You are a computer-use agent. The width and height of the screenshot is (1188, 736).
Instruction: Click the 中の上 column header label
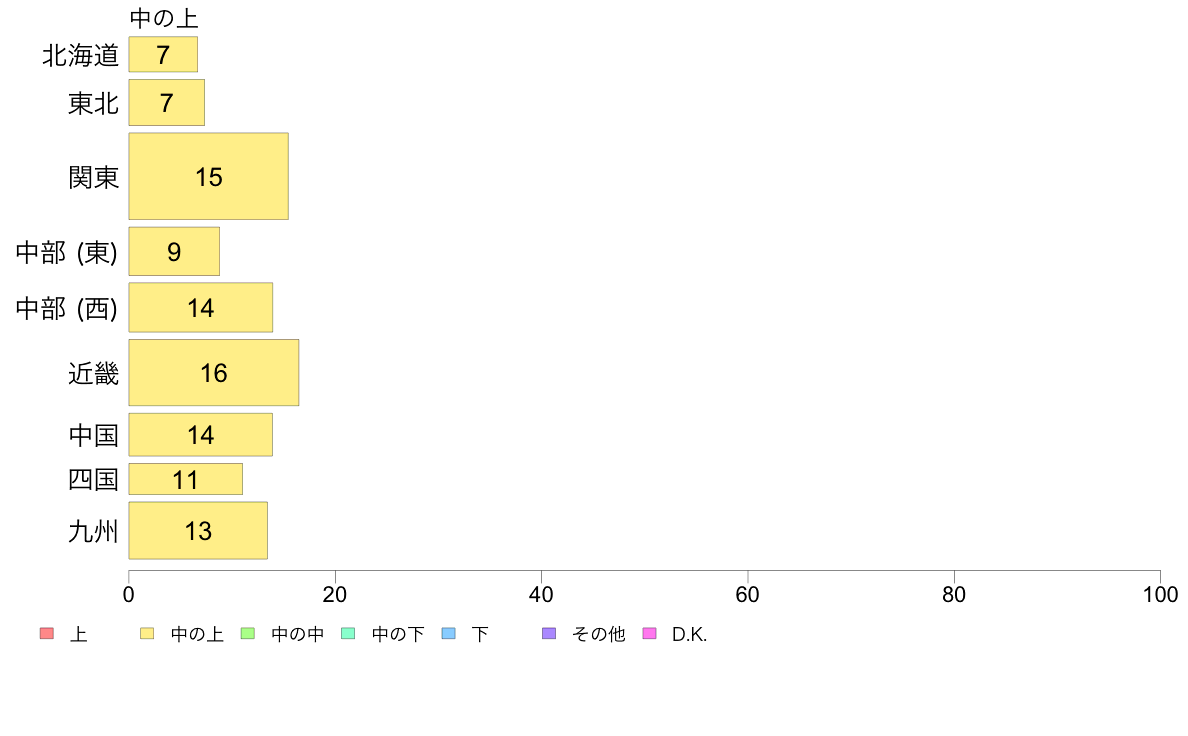tap(164, 18)
